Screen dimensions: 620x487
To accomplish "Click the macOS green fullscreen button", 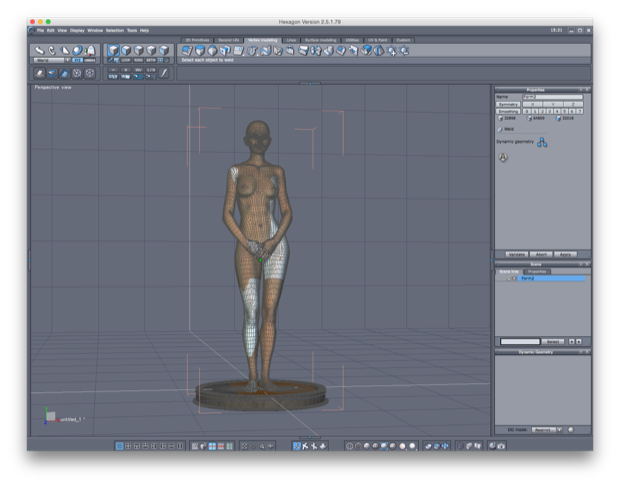I will pos(48,22).
